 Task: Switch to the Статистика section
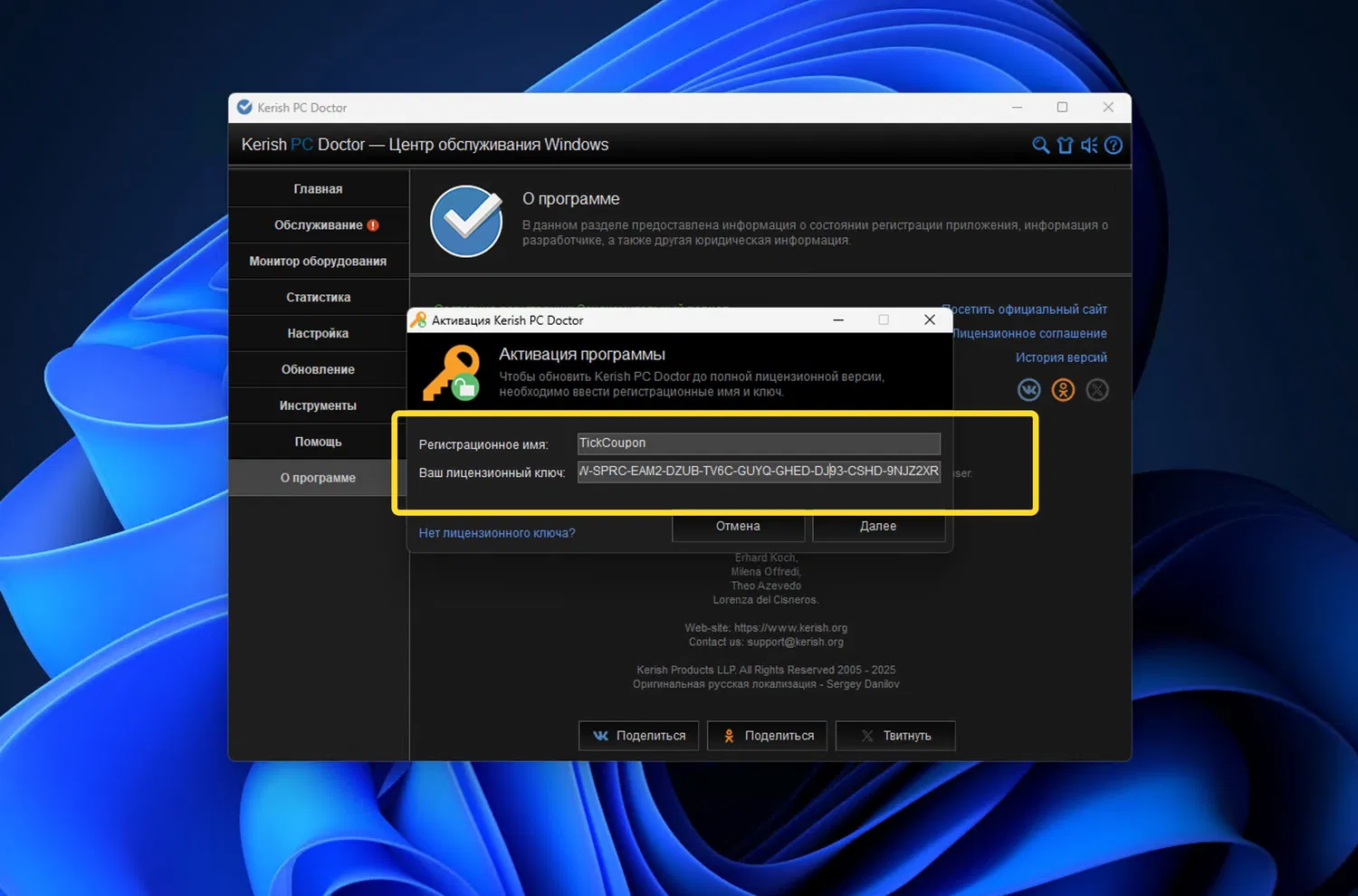click(319, 298)
